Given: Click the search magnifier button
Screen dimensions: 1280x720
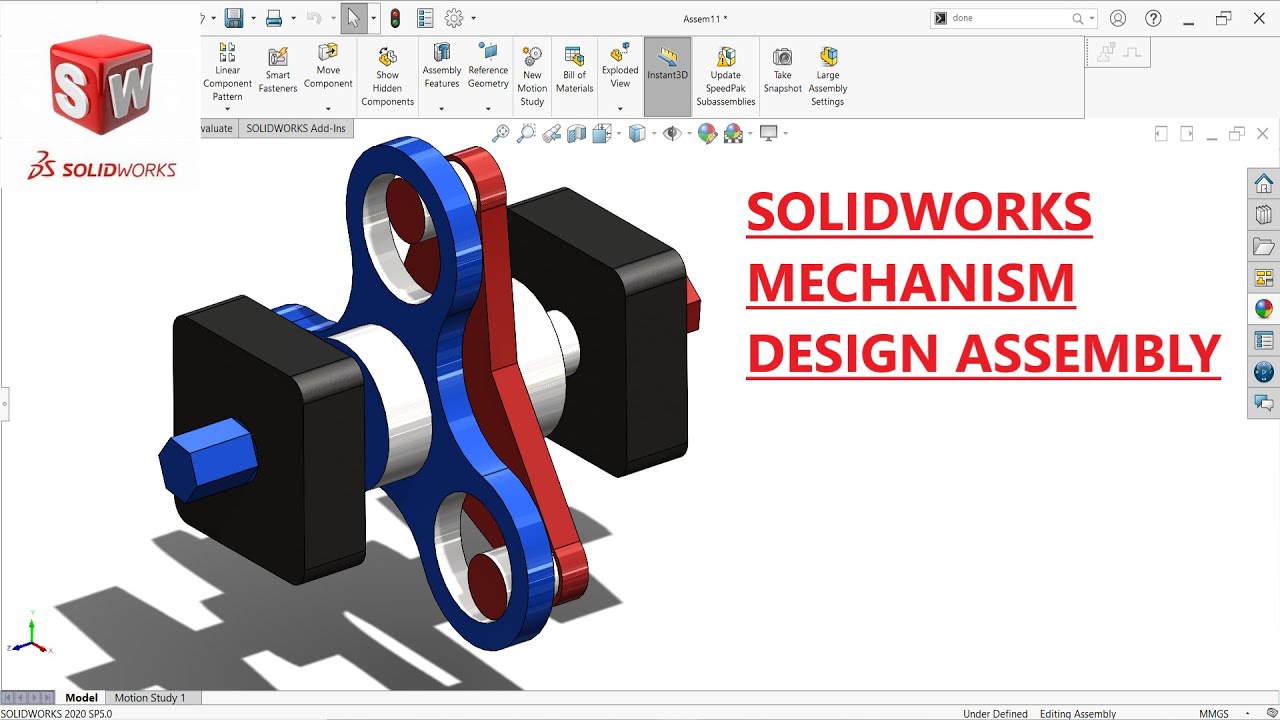Looking at the screenshot, I should [1078, 18].
